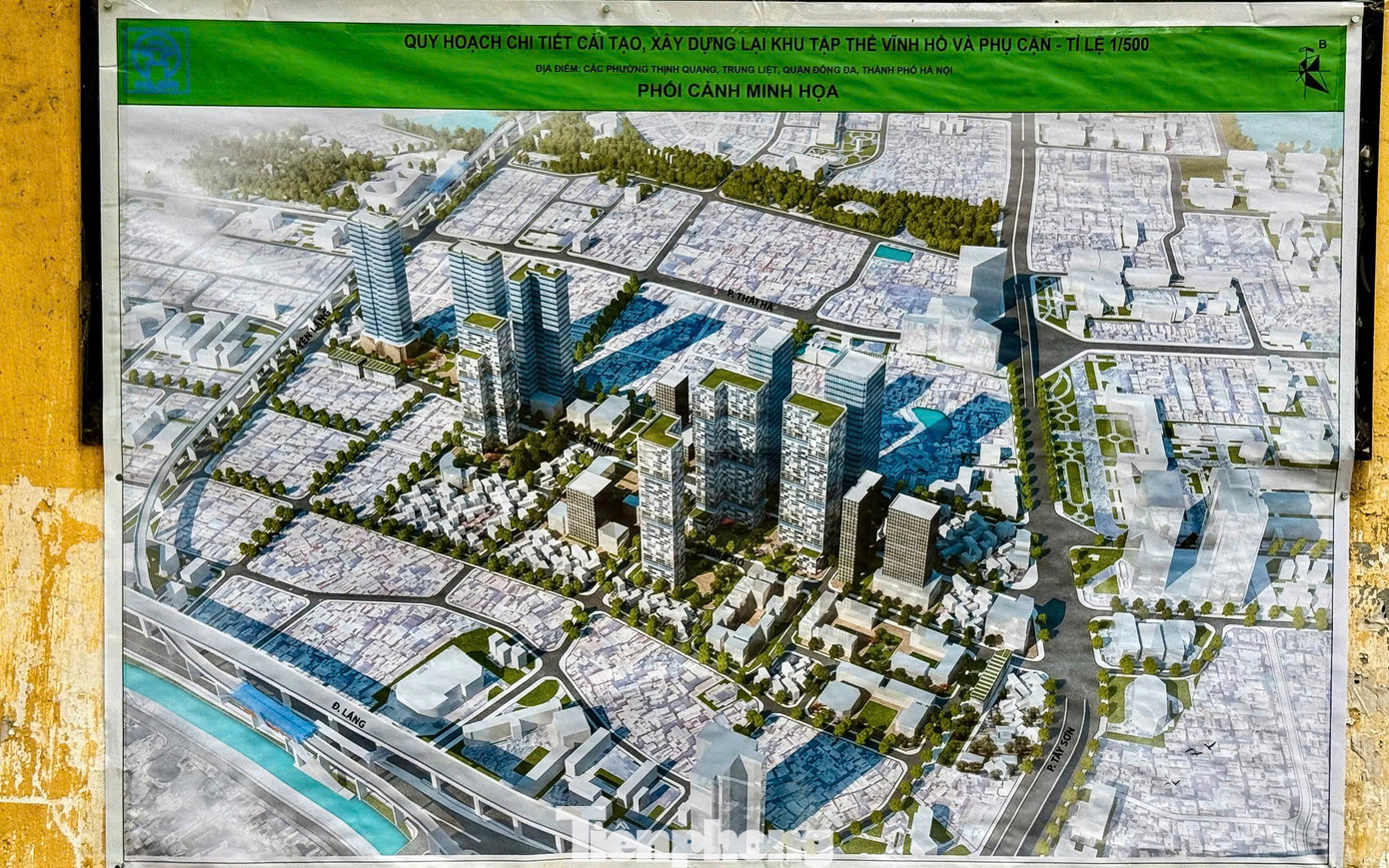Click the north compass symbol marked B
This screenshot has width=1389, height=868.
(x=1312, y=69)
